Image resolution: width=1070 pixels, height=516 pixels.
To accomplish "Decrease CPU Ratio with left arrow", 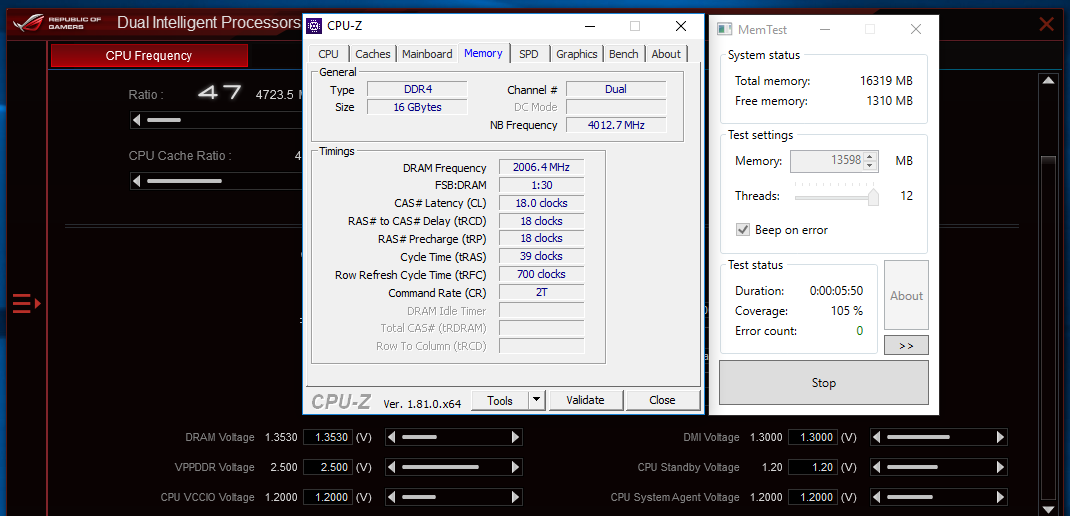I will (136, 120).
